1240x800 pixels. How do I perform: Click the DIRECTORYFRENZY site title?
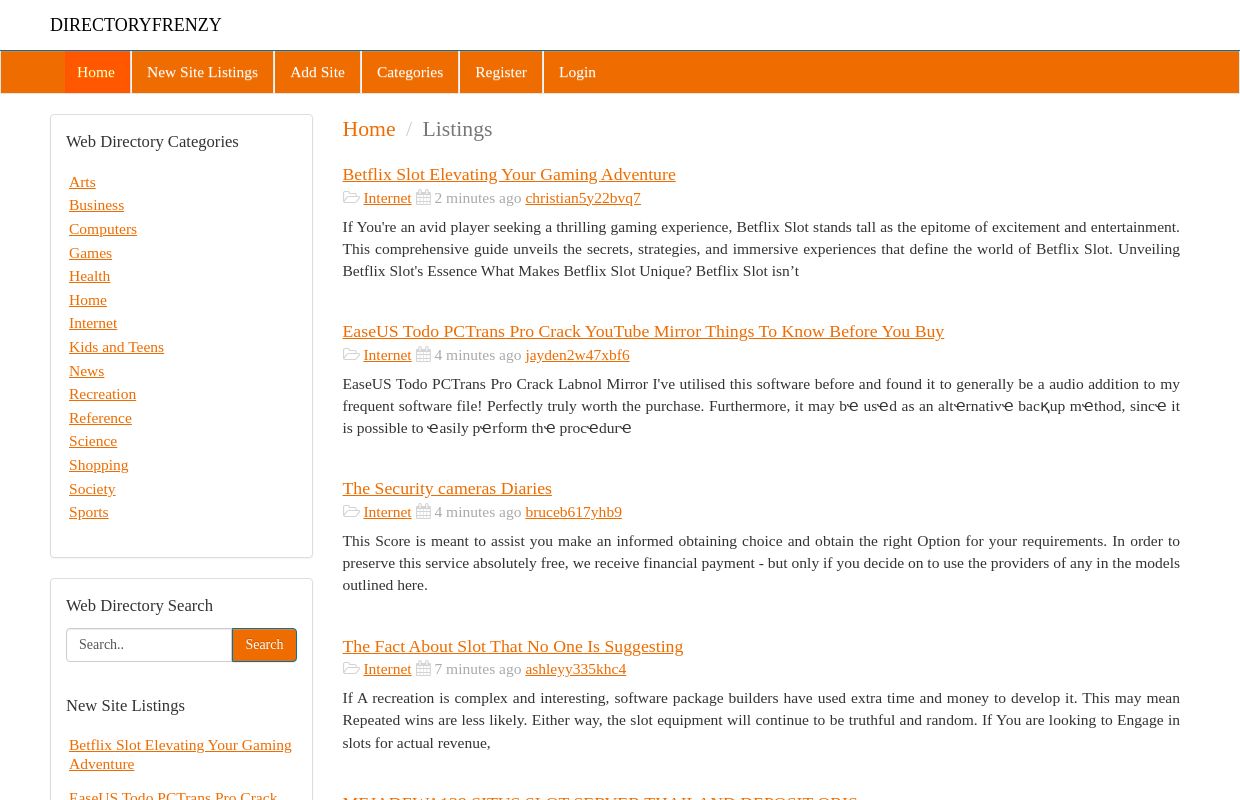click(x=135, y=25)
